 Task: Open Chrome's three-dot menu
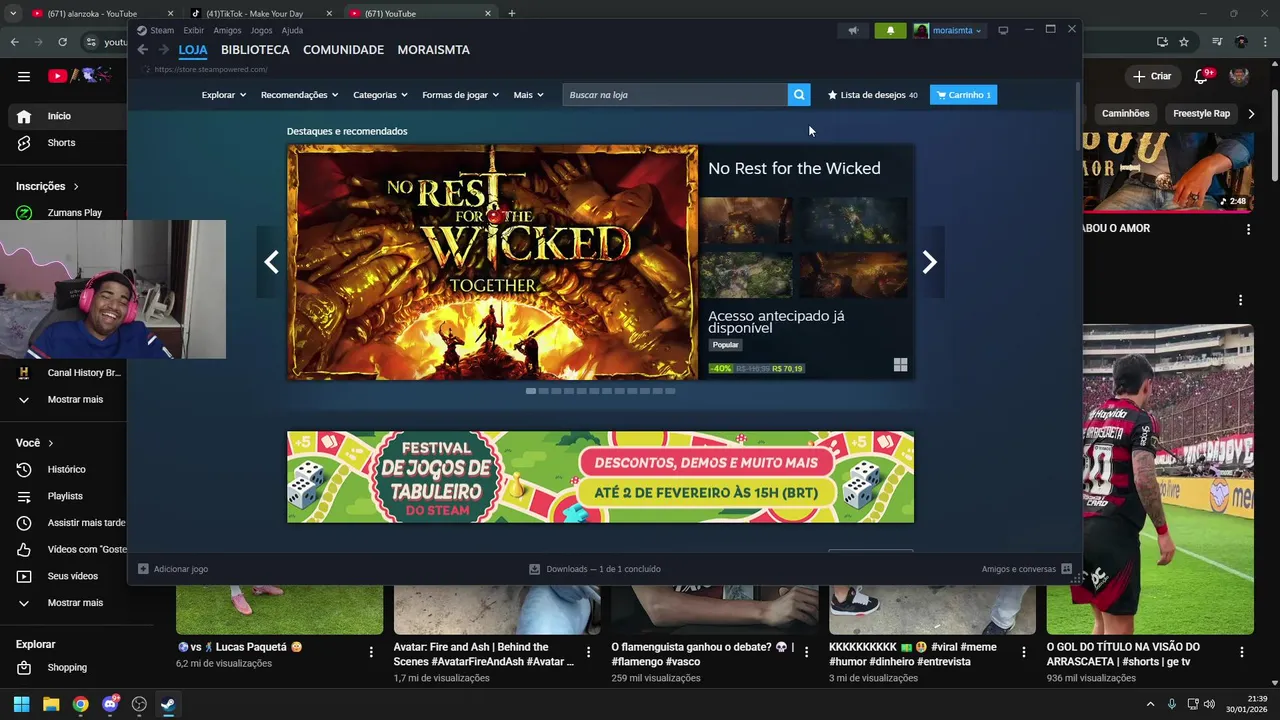click(x=1265, y=42)
